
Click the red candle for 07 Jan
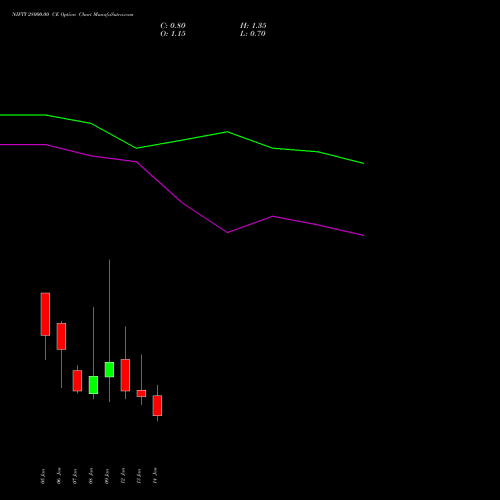tap(77, 381)
